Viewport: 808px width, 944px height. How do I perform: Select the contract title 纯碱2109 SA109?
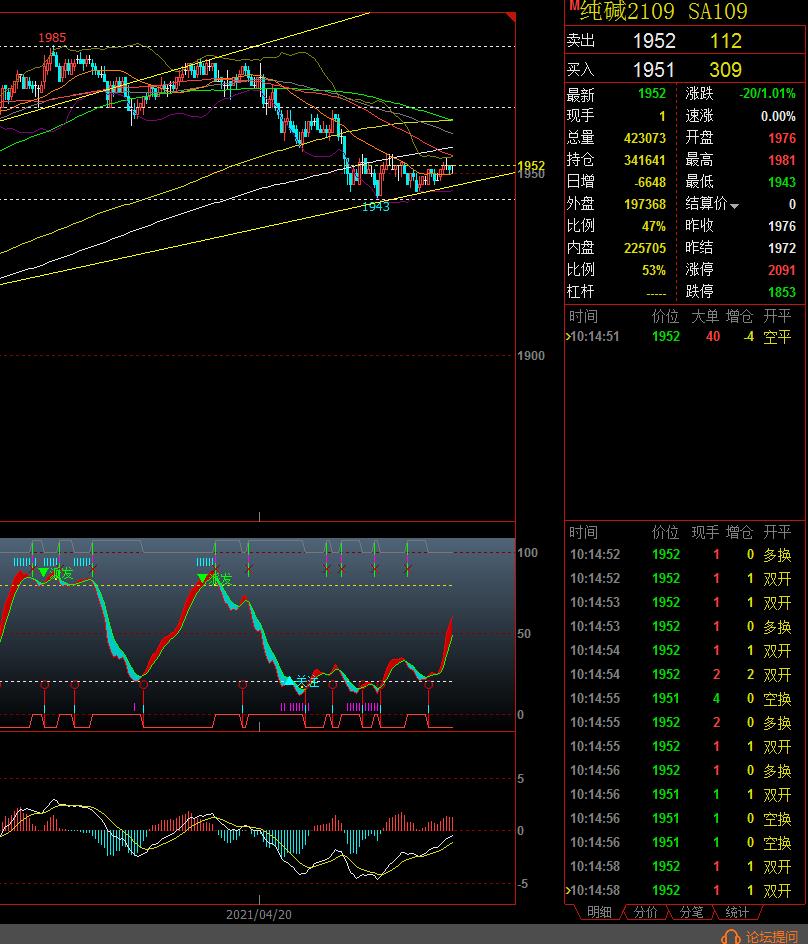663,11
